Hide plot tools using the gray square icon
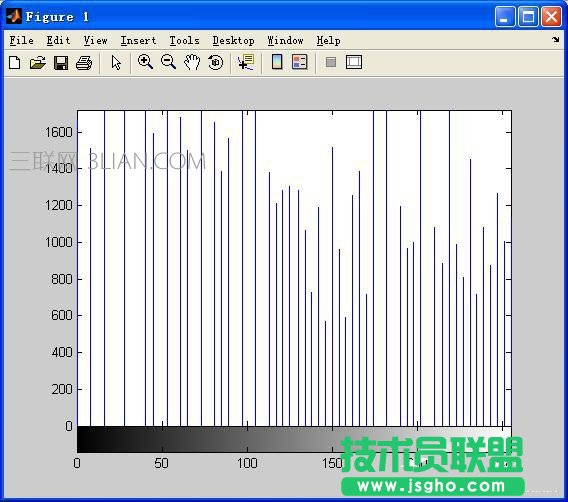Image resolution: width=568 pixels, height=502 pixels. (331, 62)
